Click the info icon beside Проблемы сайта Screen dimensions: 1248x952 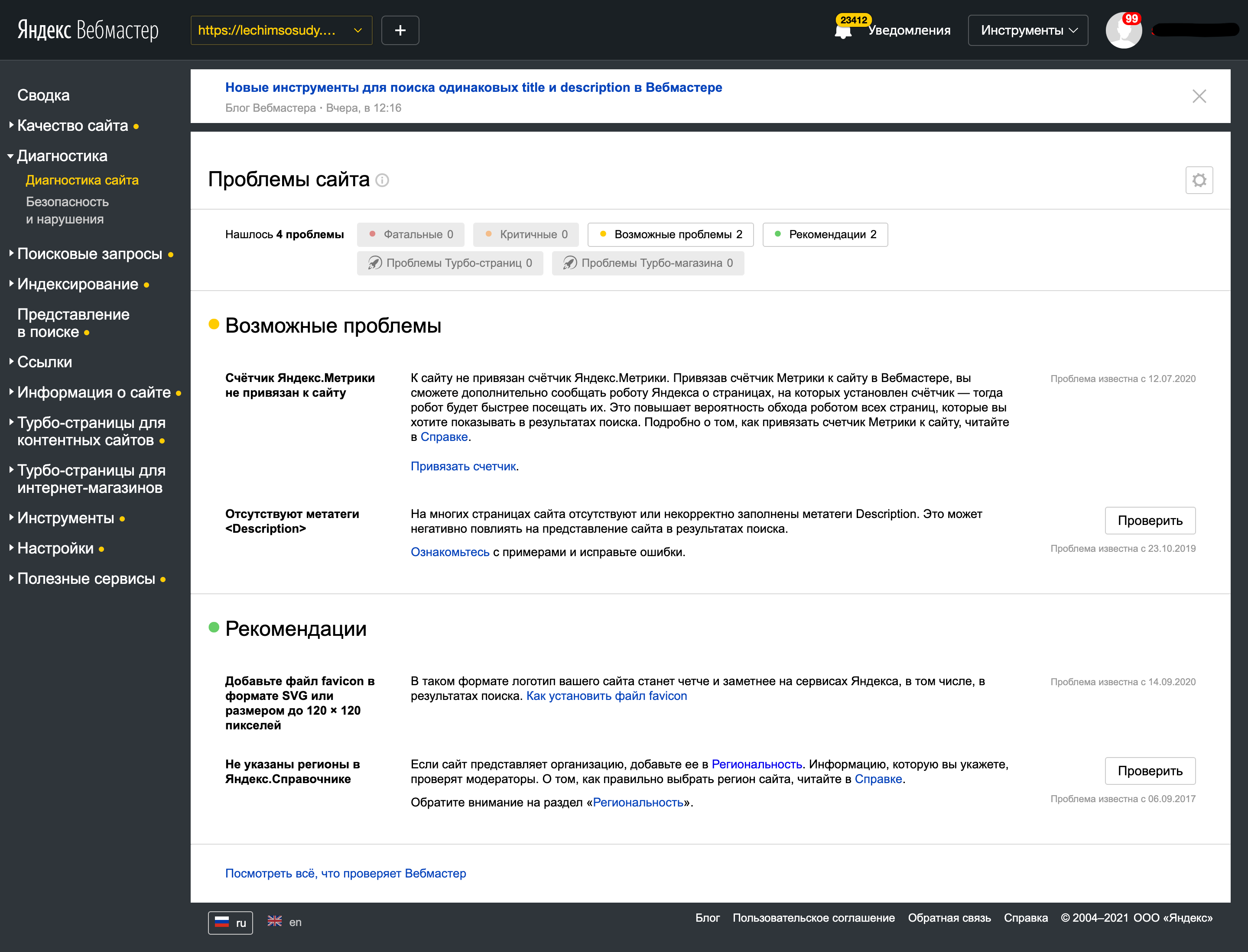point(383,180)
